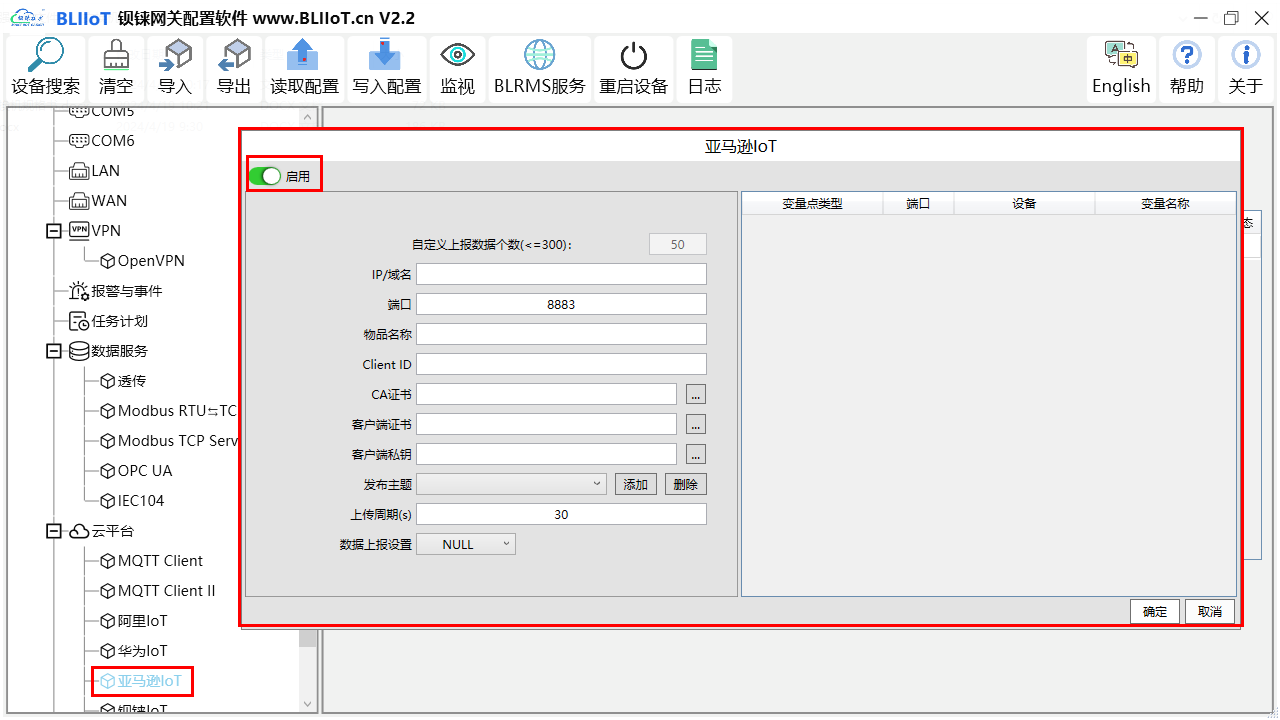Open the 监视 monitor eye icon
1280x720 pixels.
click(457, 68)
